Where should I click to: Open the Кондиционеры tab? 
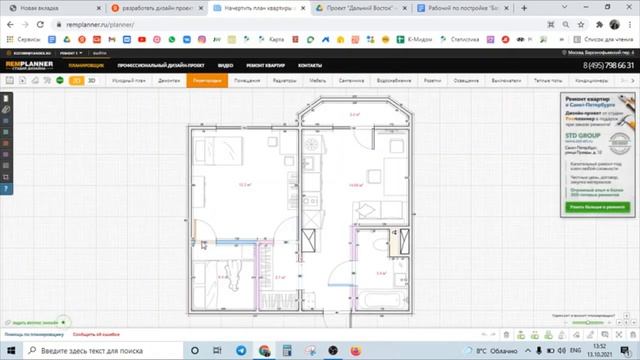[591, 81]
